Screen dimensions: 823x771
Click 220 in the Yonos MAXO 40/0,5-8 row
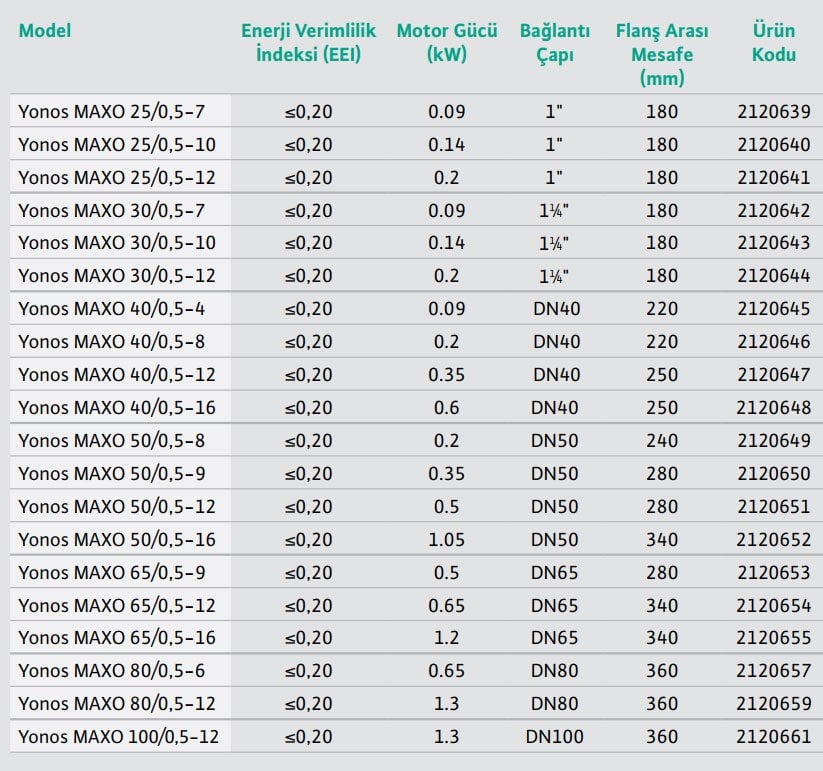point(662,342)
